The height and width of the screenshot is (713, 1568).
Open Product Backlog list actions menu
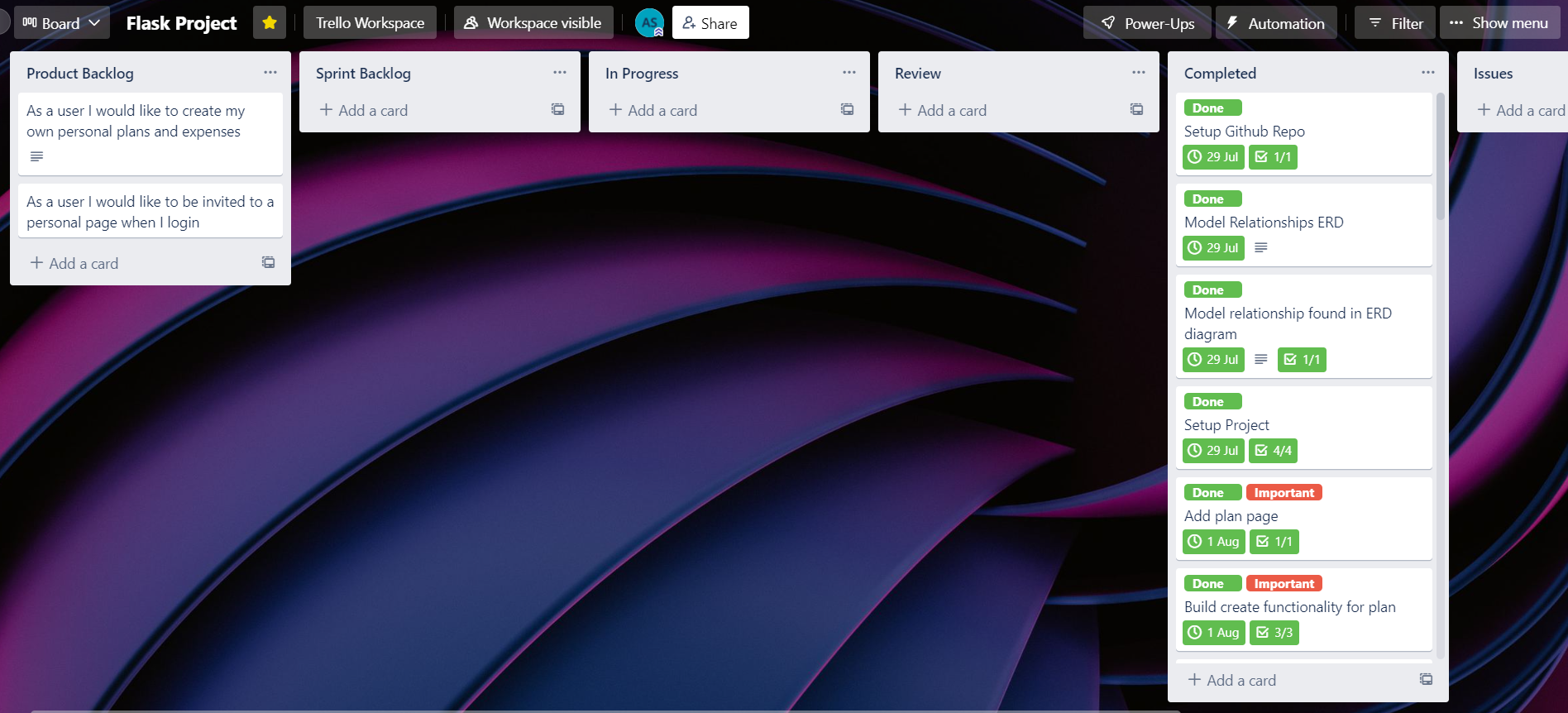pyautogui.click(x=270, y=73)
